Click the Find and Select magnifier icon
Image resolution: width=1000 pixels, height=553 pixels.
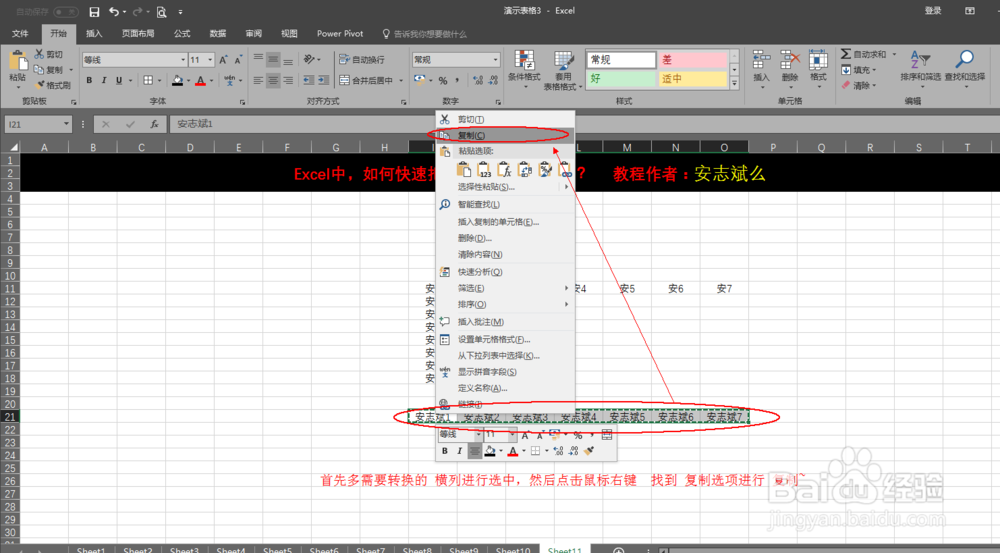[x=964, y=59]
